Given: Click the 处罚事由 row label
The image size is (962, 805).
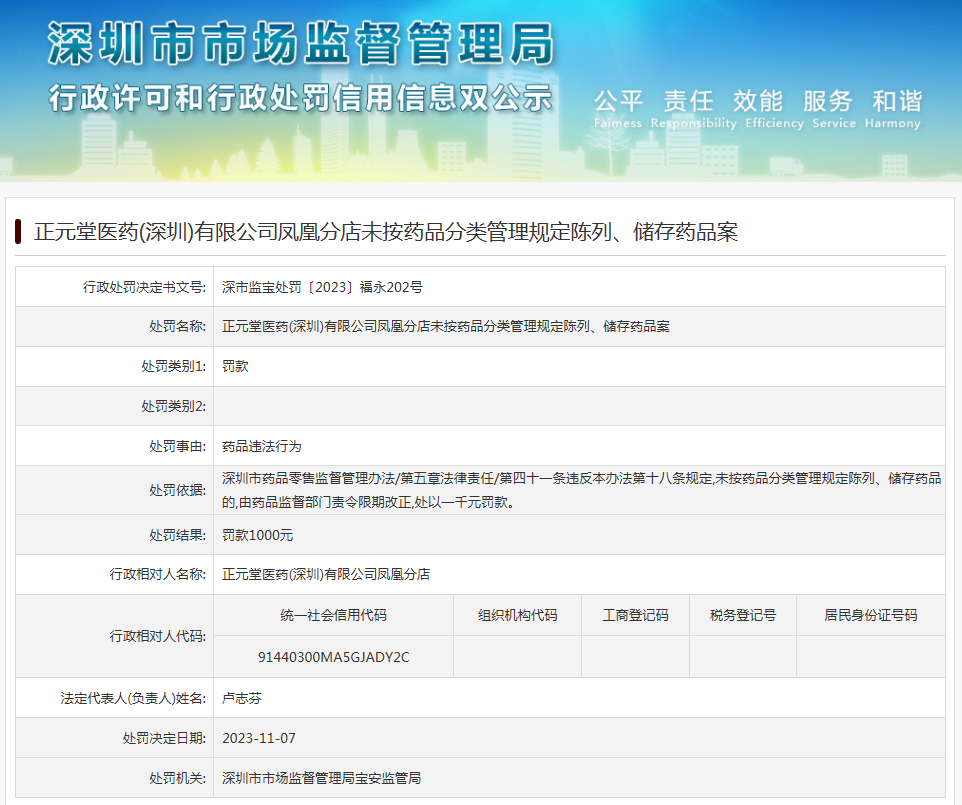Looking at the screenshot, I should point(177,446).
